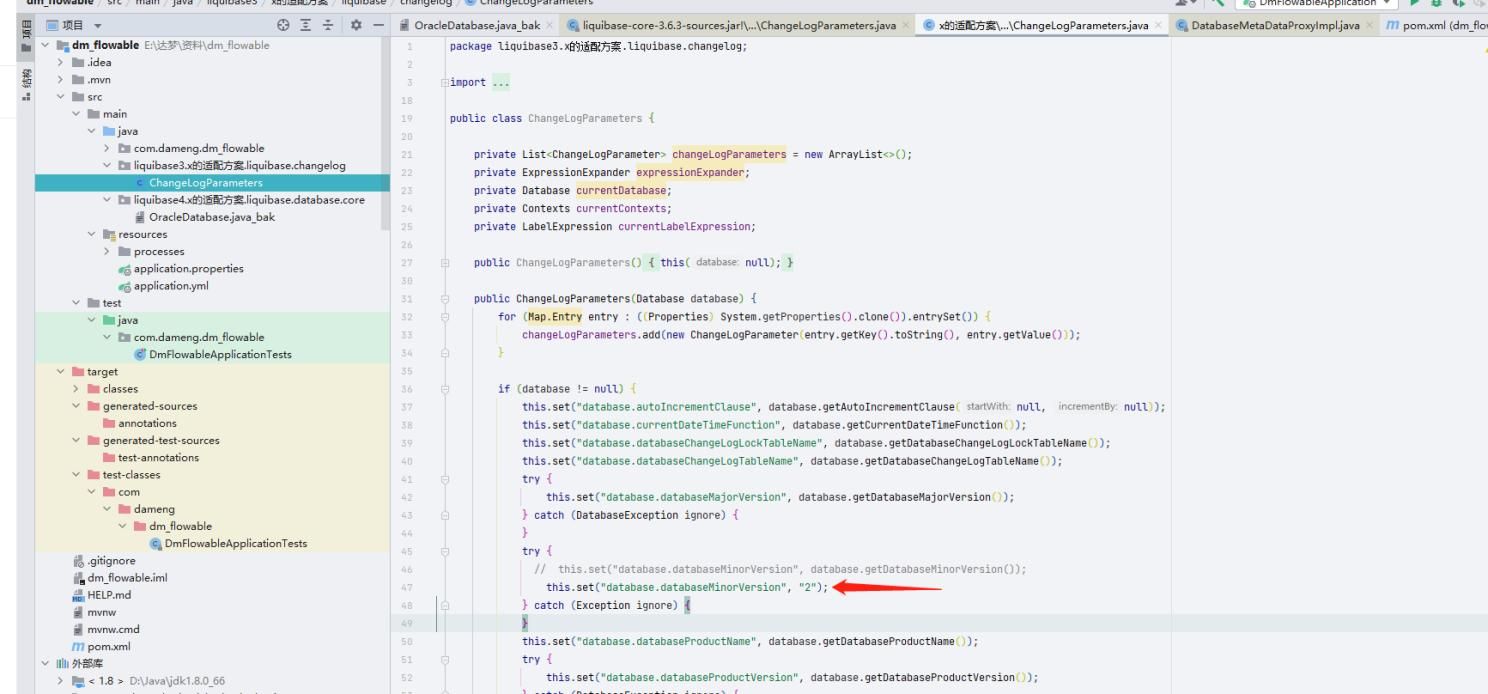The height and width of the screenshot is (694, 1488).
Task: Run the DmFlowableApplication with the green play icon
Action: click(1414, 4)
